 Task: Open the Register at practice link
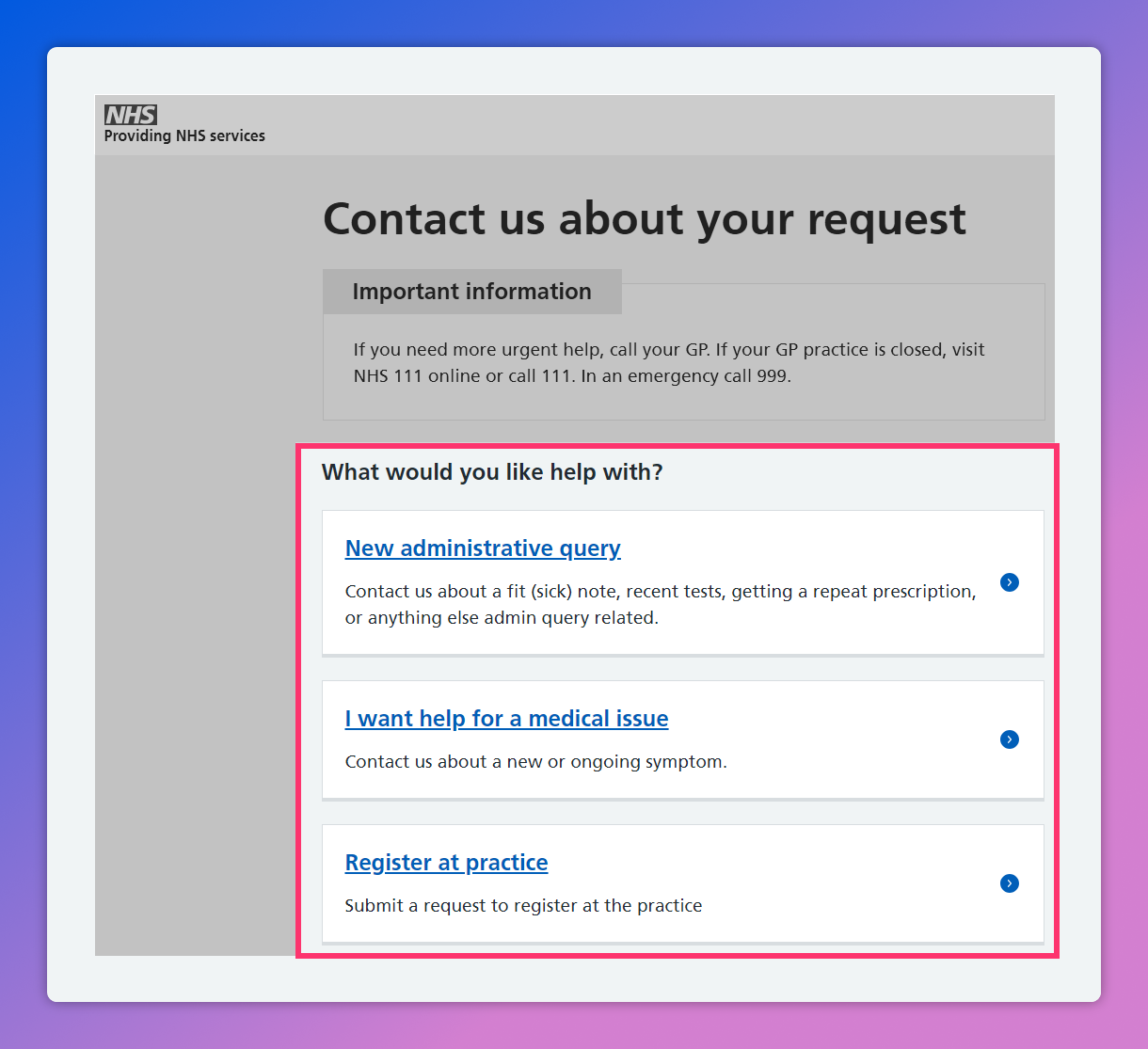click(x=446, y=863)
